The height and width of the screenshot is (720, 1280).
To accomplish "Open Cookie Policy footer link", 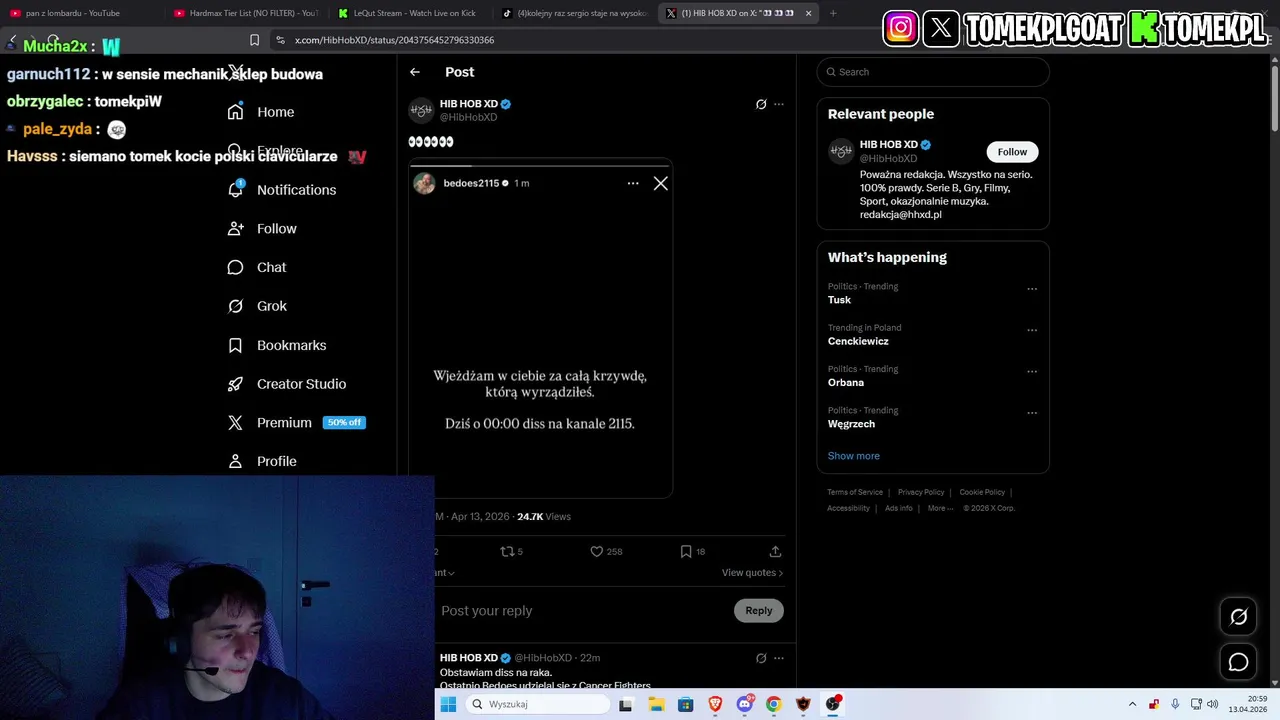I will point(982,492).
